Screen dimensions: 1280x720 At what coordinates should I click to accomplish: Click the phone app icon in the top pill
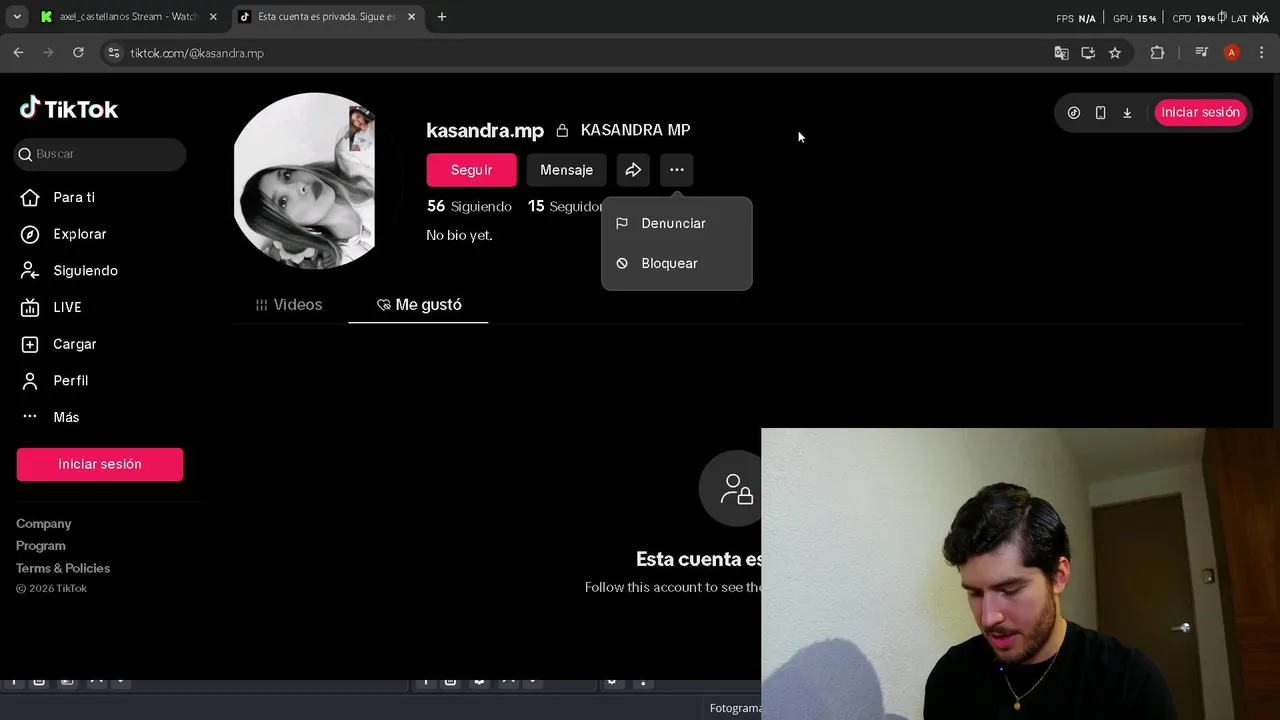pos(1100,113)
